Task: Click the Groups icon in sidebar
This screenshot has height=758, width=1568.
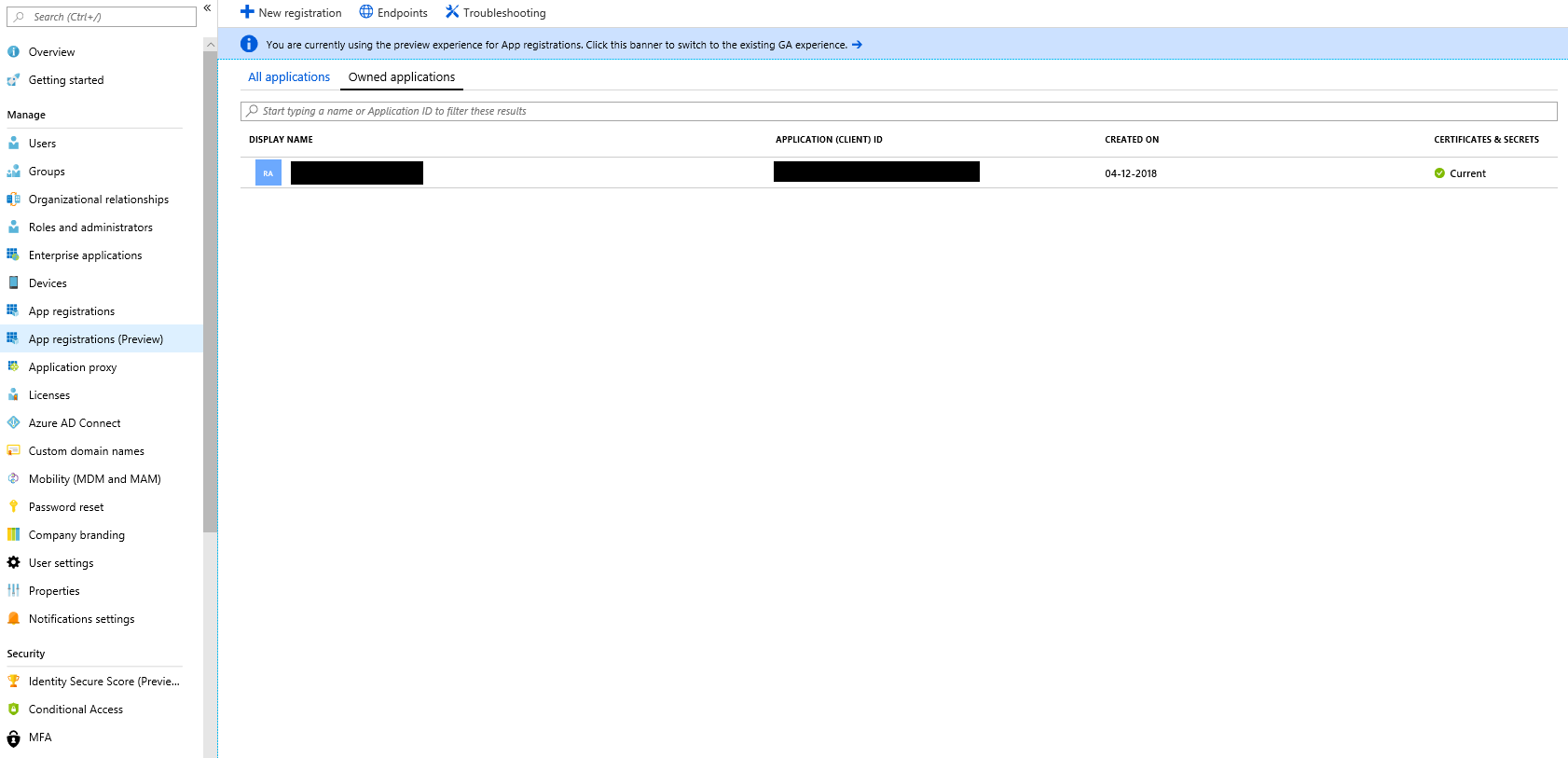Action: point(13,172)
